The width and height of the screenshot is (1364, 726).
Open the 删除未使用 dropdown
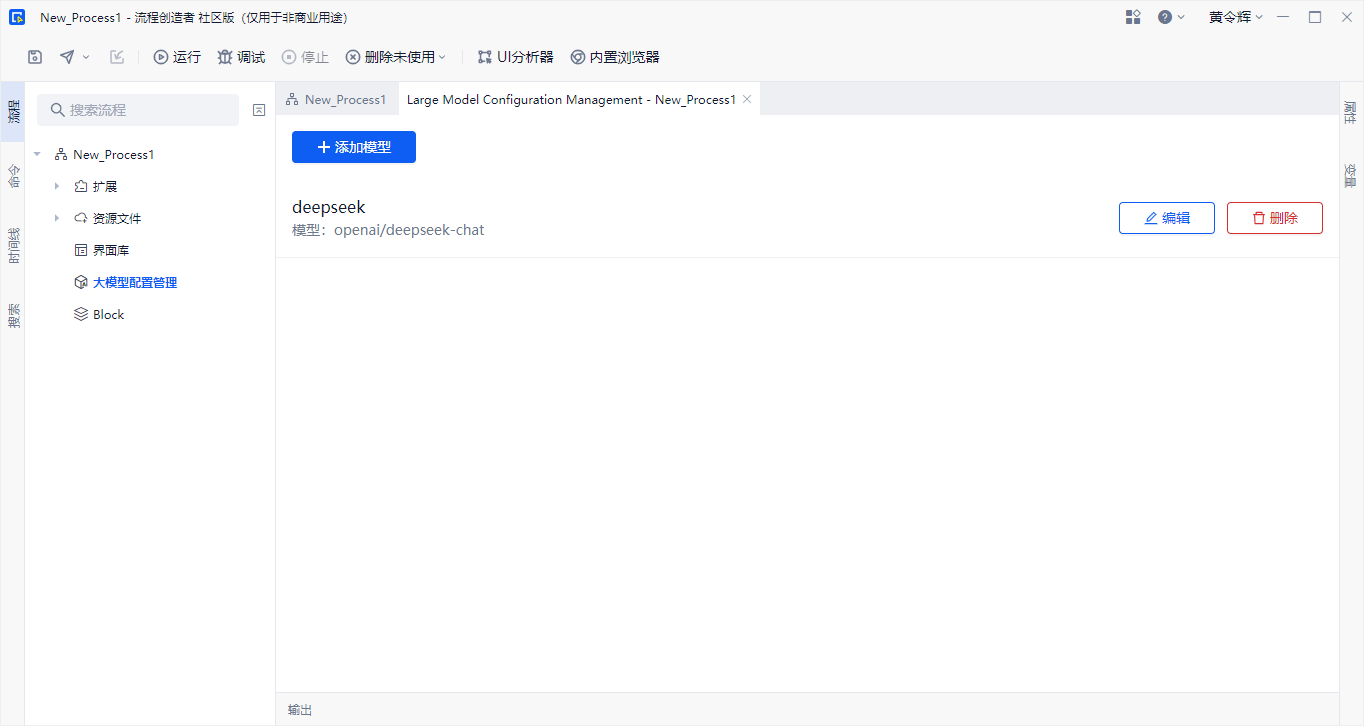(x=396, y=57)
